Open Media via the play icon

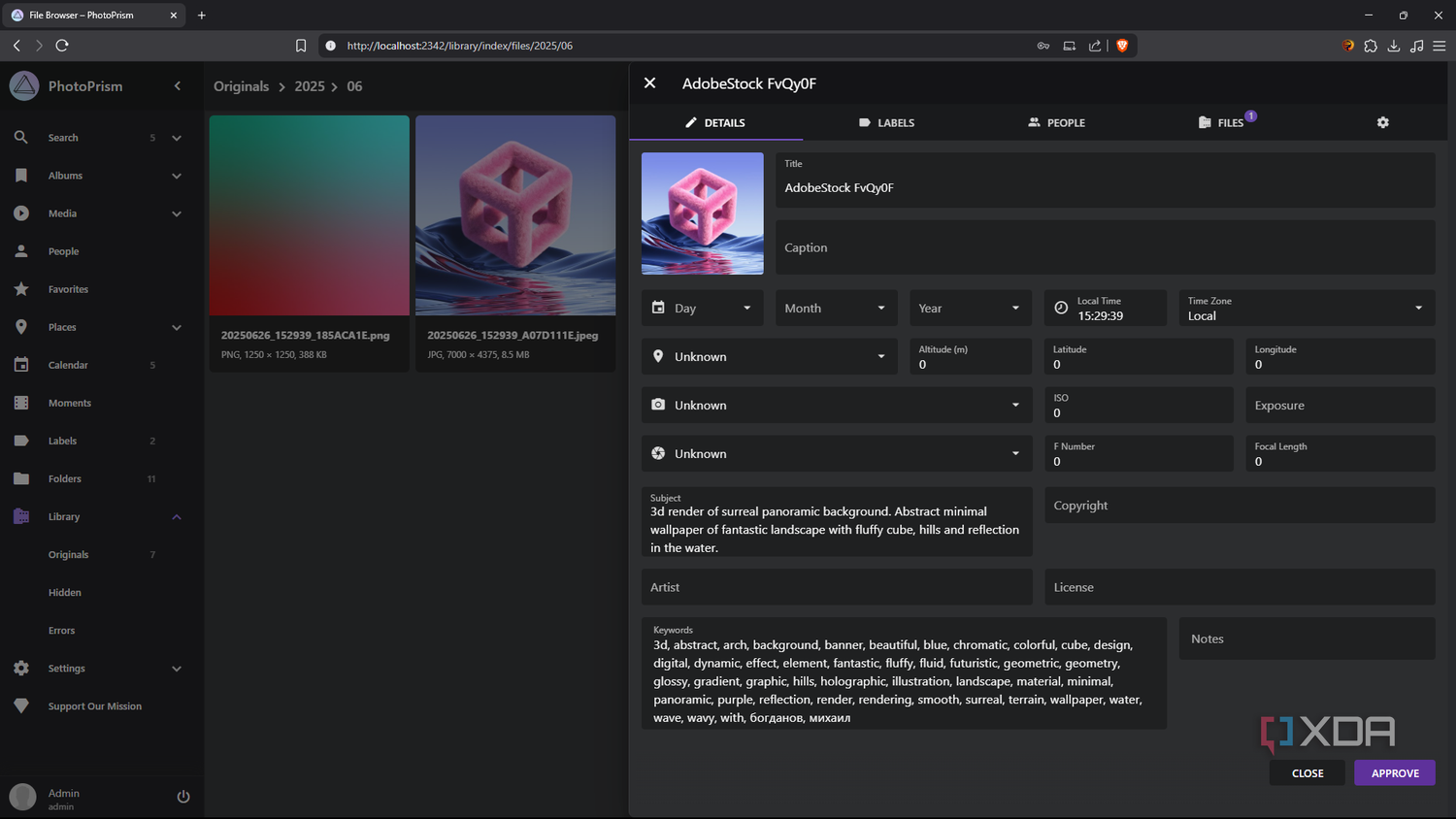[x=21, y=213]
